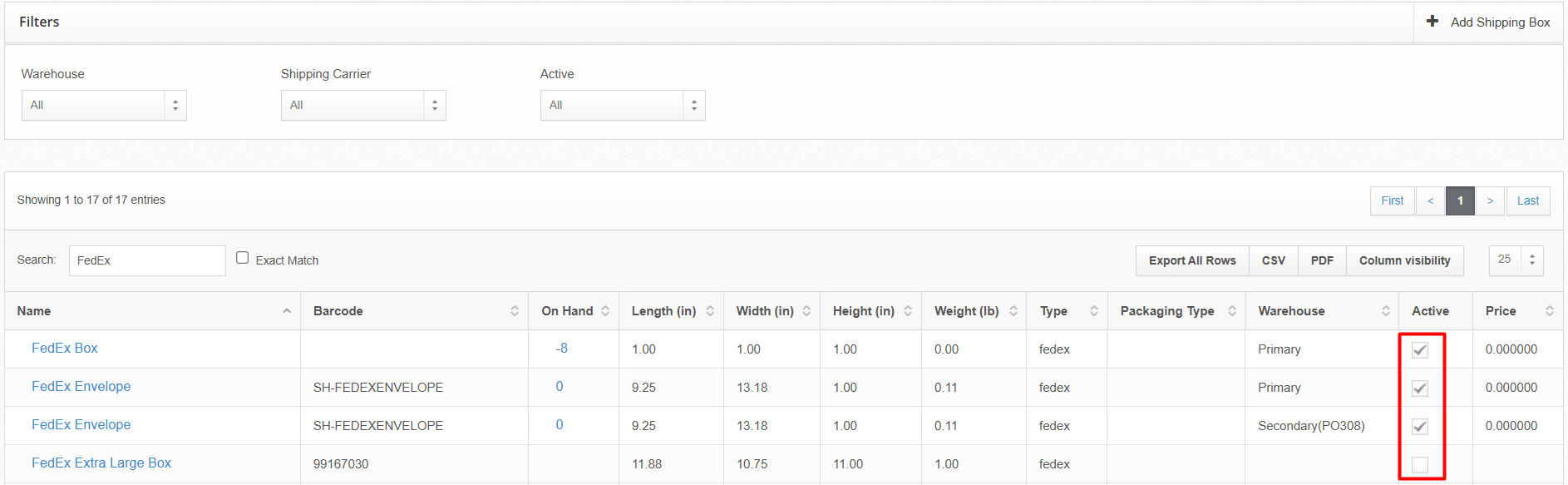
Task: Click the -8 On Hand value
Action: click(x=562, y=348)
